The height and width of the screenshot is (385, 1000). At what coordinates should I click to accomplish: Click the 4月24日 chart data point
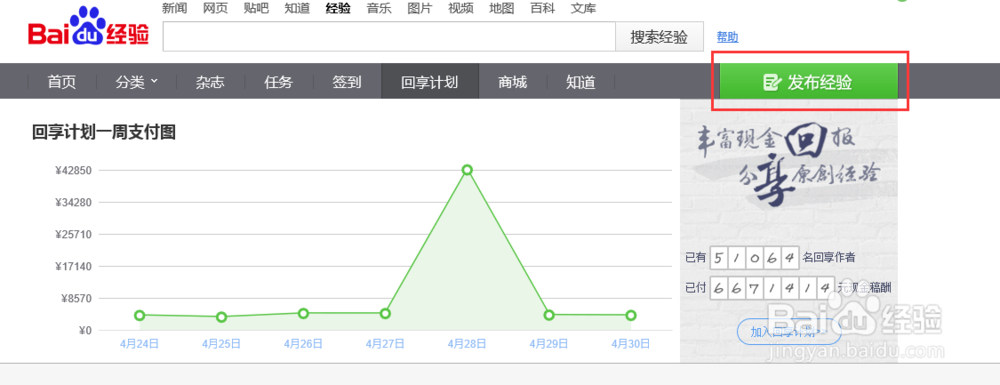[x=140, y=315]
